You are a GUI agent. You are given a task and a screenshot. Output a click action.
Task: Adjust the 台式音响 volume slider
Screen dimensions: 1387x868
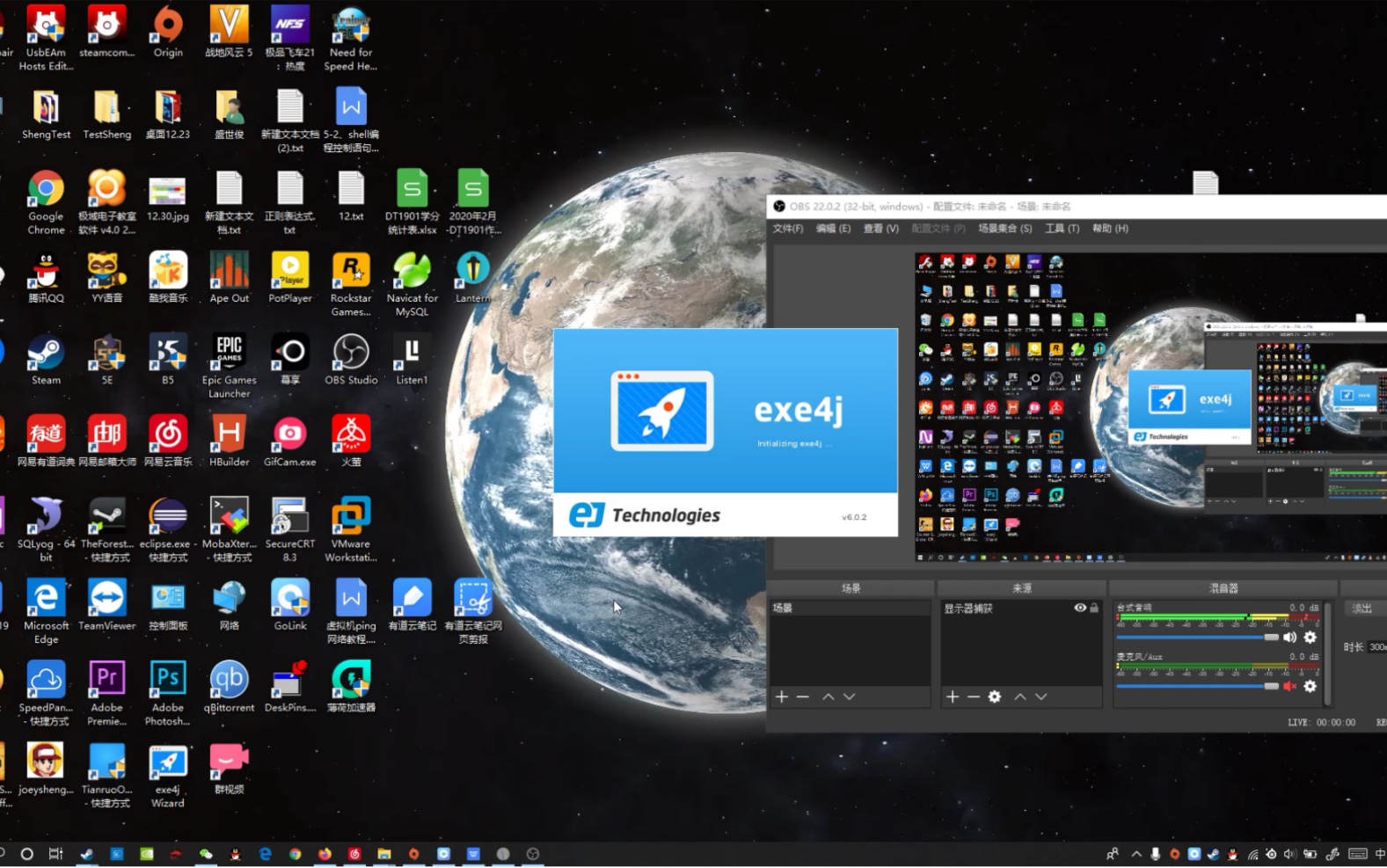tap(1198, 637)
